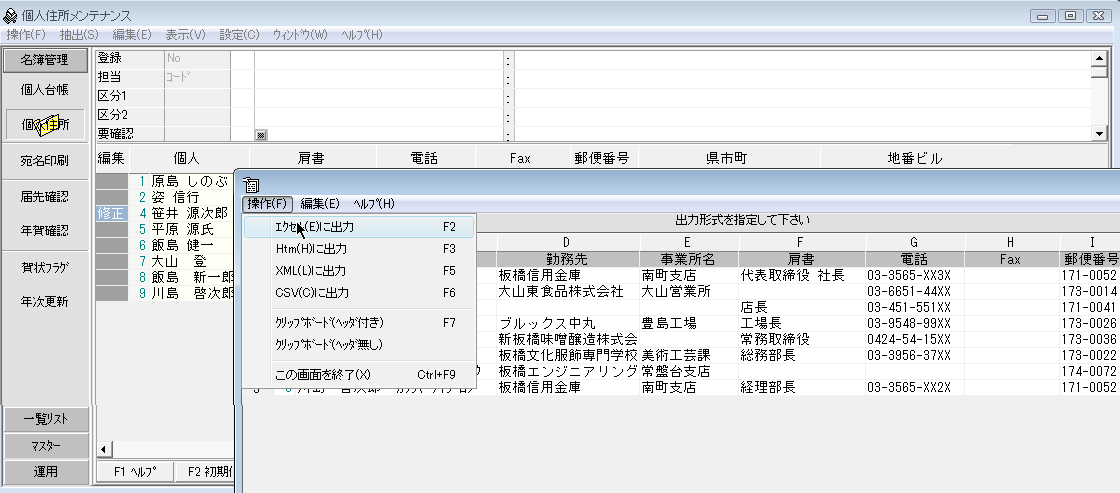The width and height of the screenshot is (1120, 493).
Task: Click 電話 column header in main list
Action: click(424, 159)
